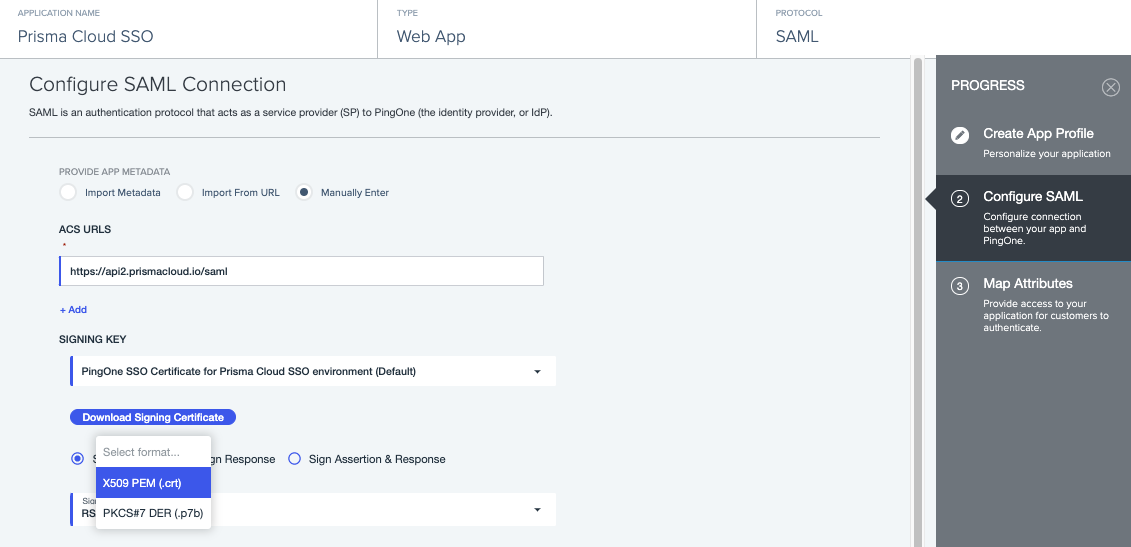The height and width of the screenshot is (547, 1131).
Task: Expand the Signing Key dropdown arrow
Action: coord(537,372)
